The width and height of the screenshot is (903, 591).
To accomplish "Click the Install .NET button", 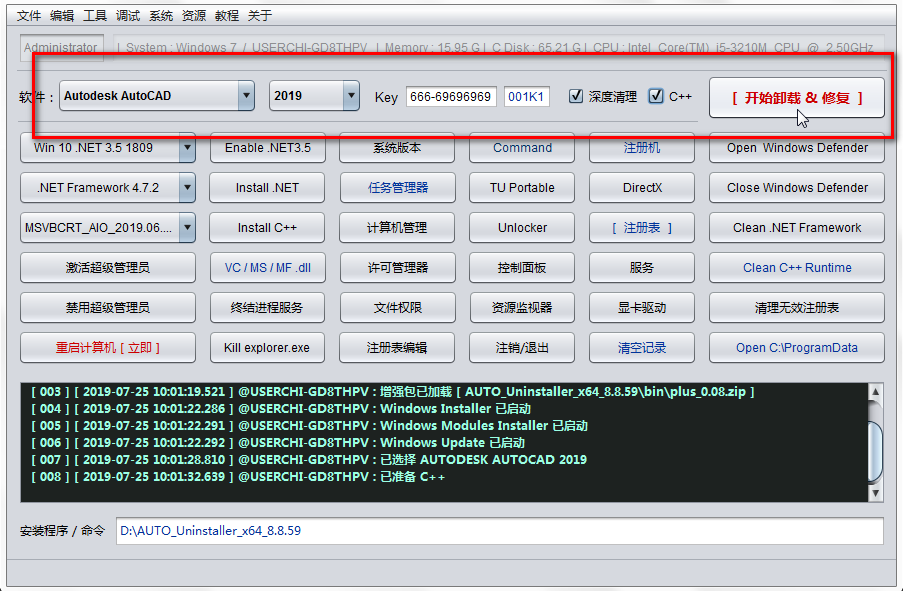I will click(267, 188).
